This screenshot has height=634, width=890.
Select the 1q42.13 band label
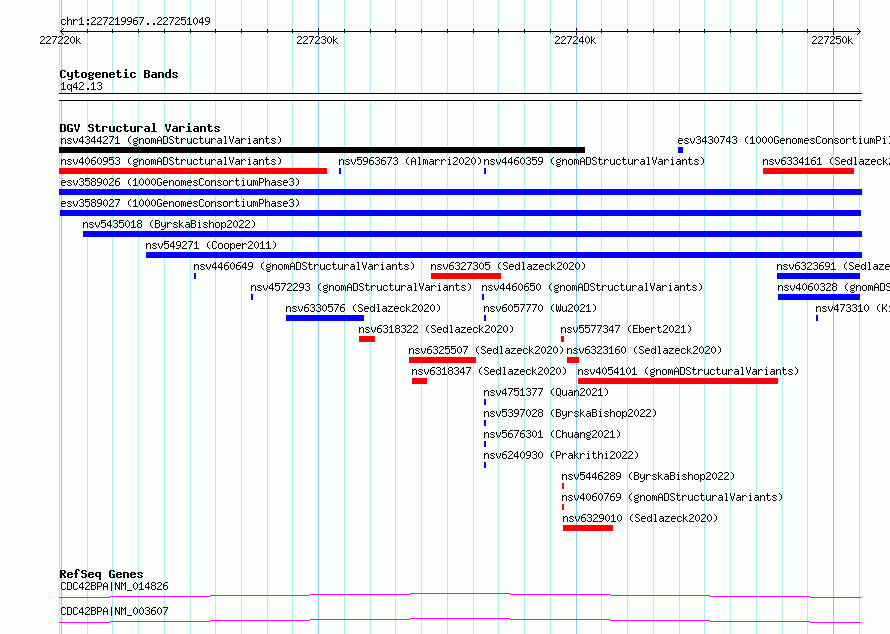pos(81,86)
